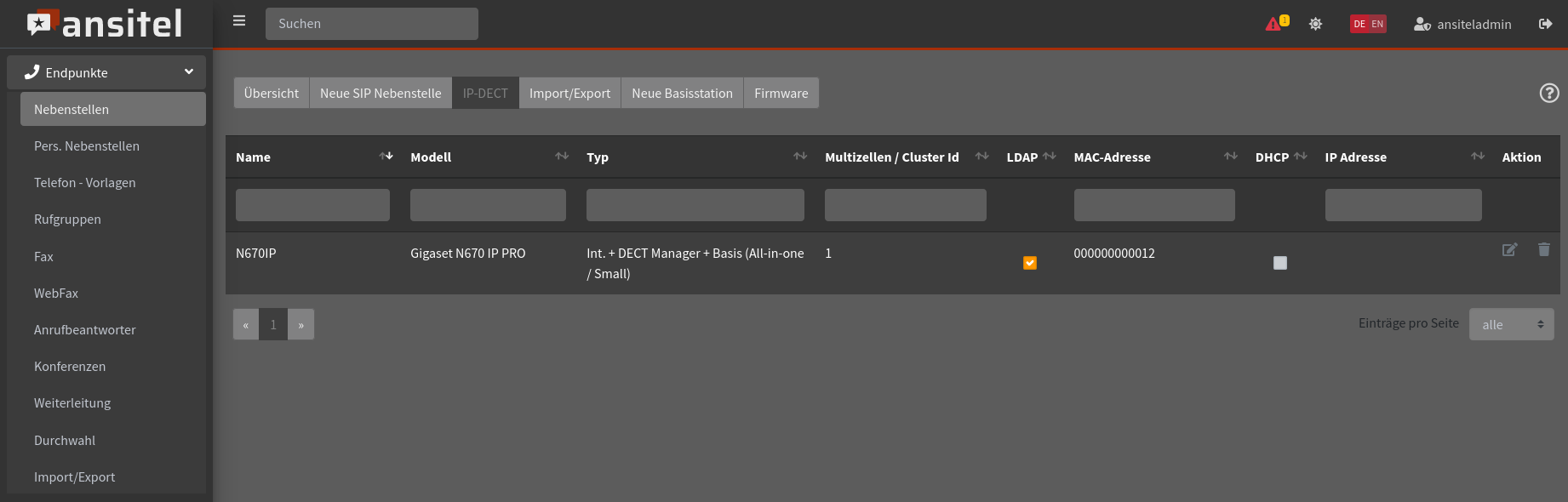Go to Rufgruppen in the sidebar

67,220
